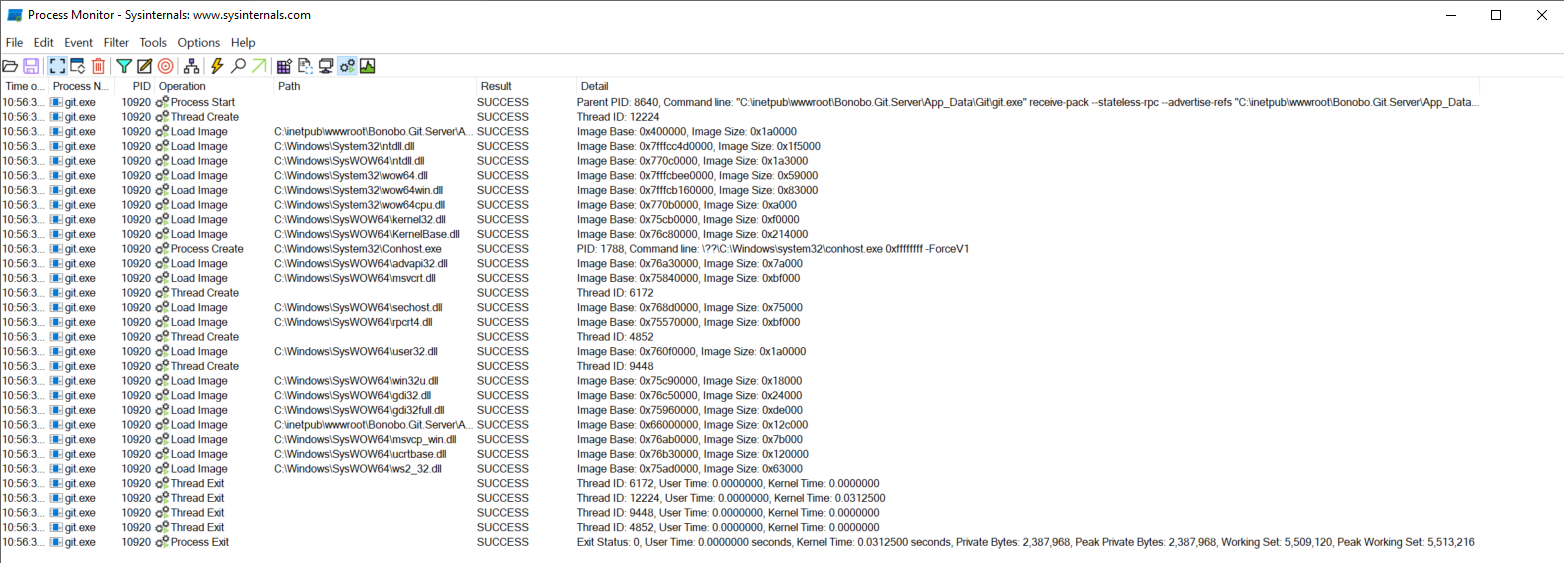Viewport: 1564px width, 563px height.
Task: Click the Process Monitor app icon in title bar
Action: point(15,15)
